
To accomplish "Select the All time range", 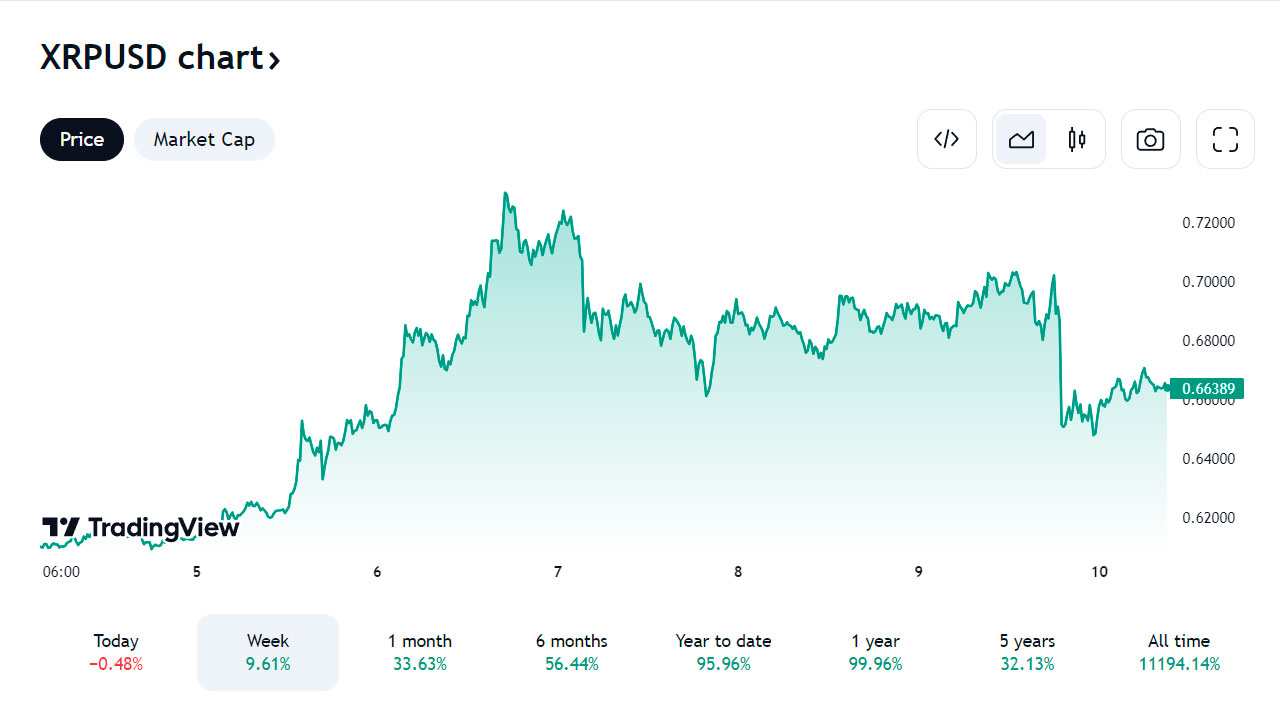I will tap(1180, 652).
